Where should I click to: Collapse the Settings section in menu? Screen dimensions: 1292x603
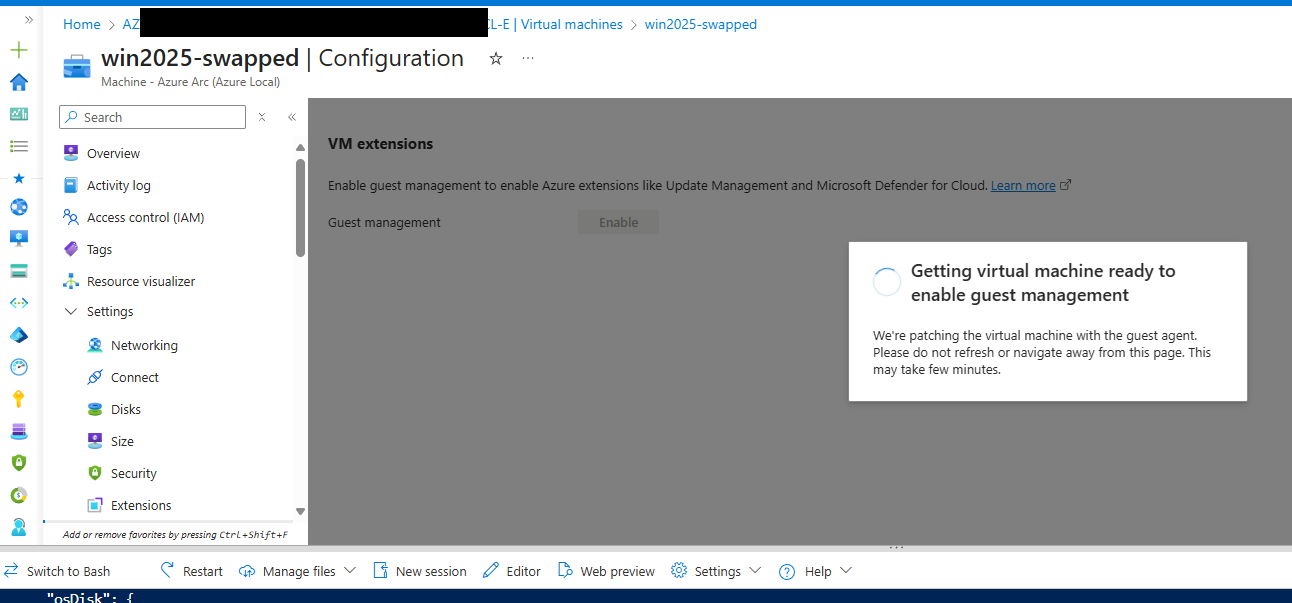pos(71,312)
